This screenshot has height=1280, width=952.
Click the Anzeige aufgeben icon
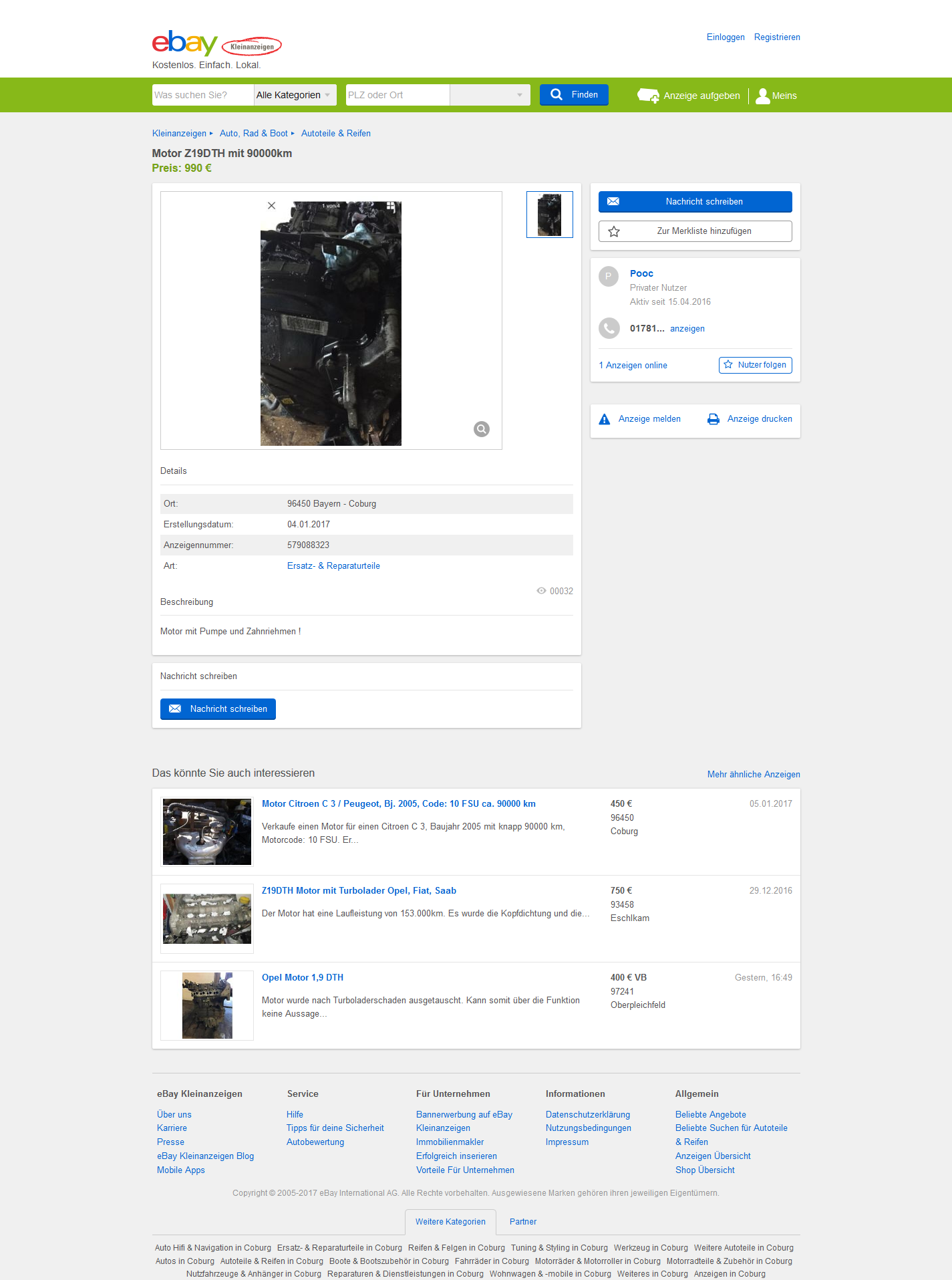[649, 96]
